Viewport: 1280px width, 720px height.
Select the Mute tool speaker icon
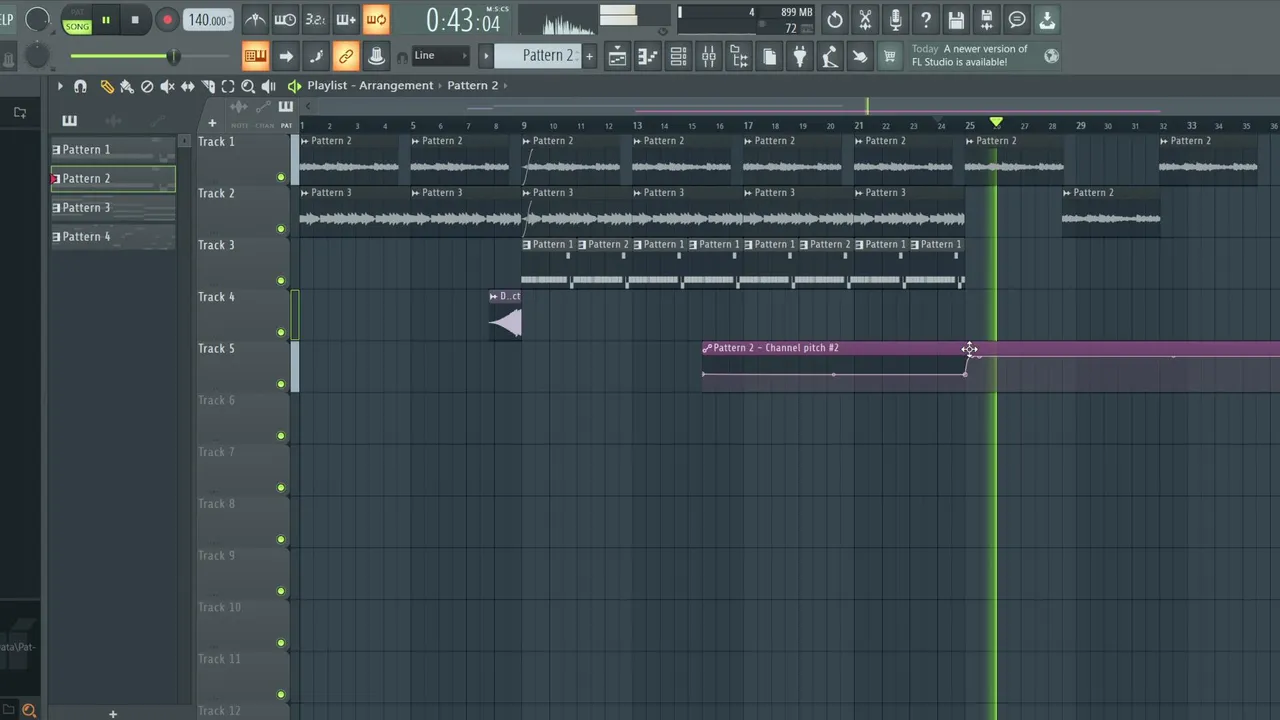tap(167, 86)
